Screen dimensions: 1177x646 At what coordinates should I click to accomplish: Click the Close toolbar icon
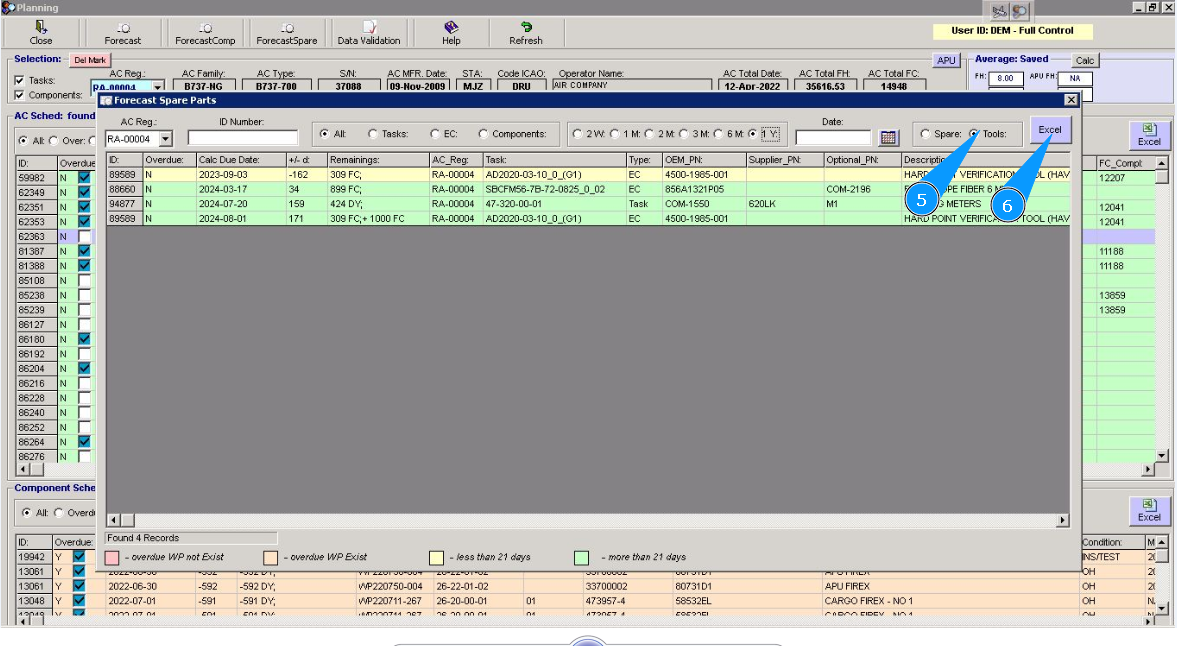tap(41, 33)
